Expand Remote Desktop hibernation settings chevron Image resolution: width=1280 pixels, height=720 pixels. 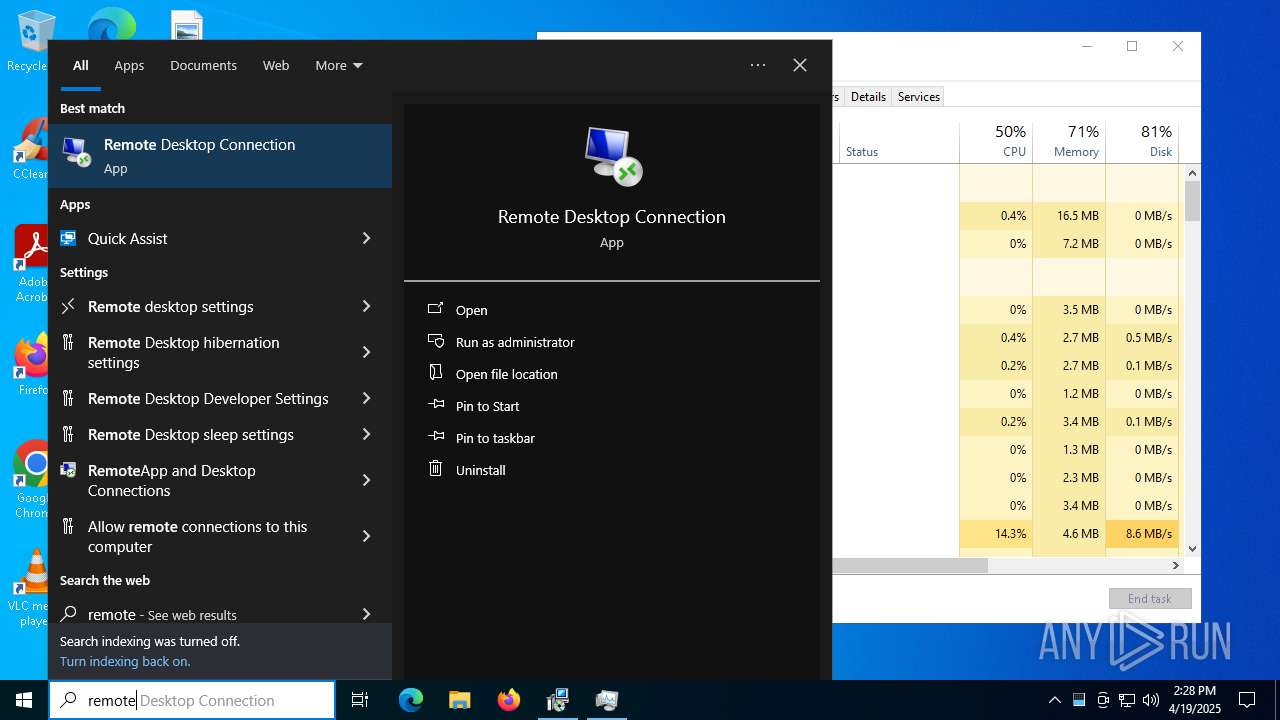pyautogui.click(x=366, y=352)
